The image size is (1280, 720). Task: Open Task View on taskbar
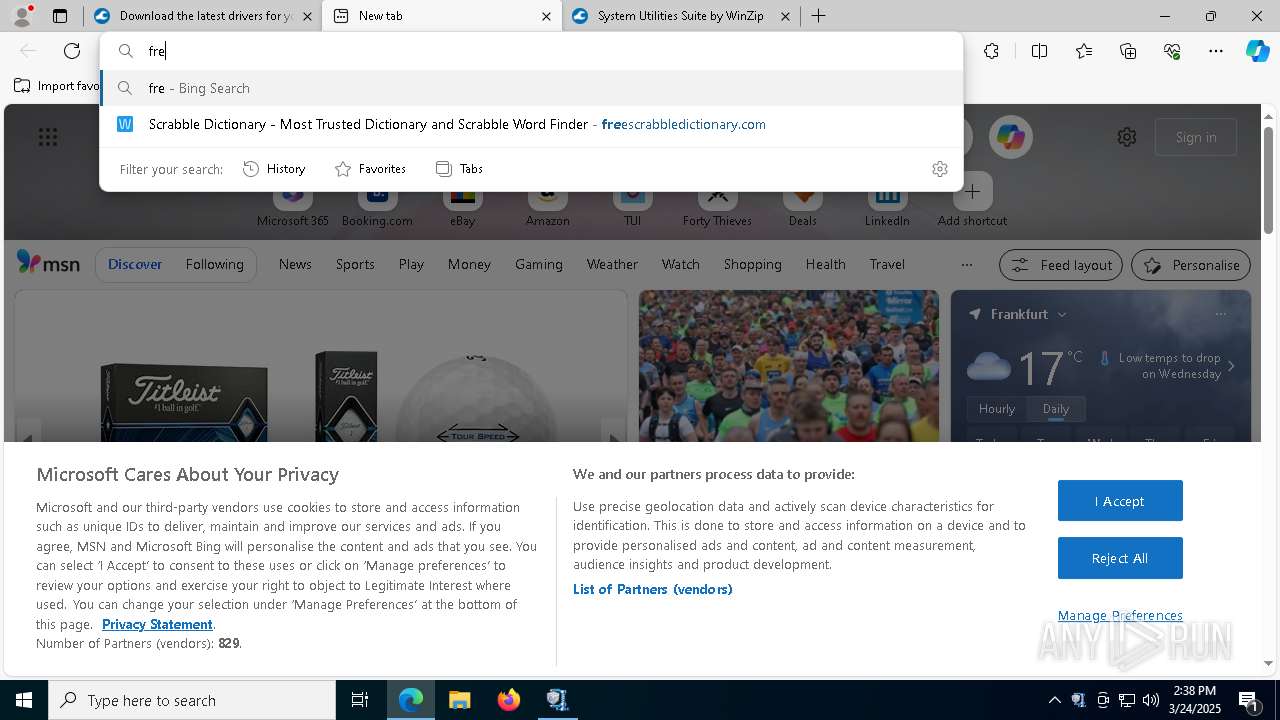point(360,700)
